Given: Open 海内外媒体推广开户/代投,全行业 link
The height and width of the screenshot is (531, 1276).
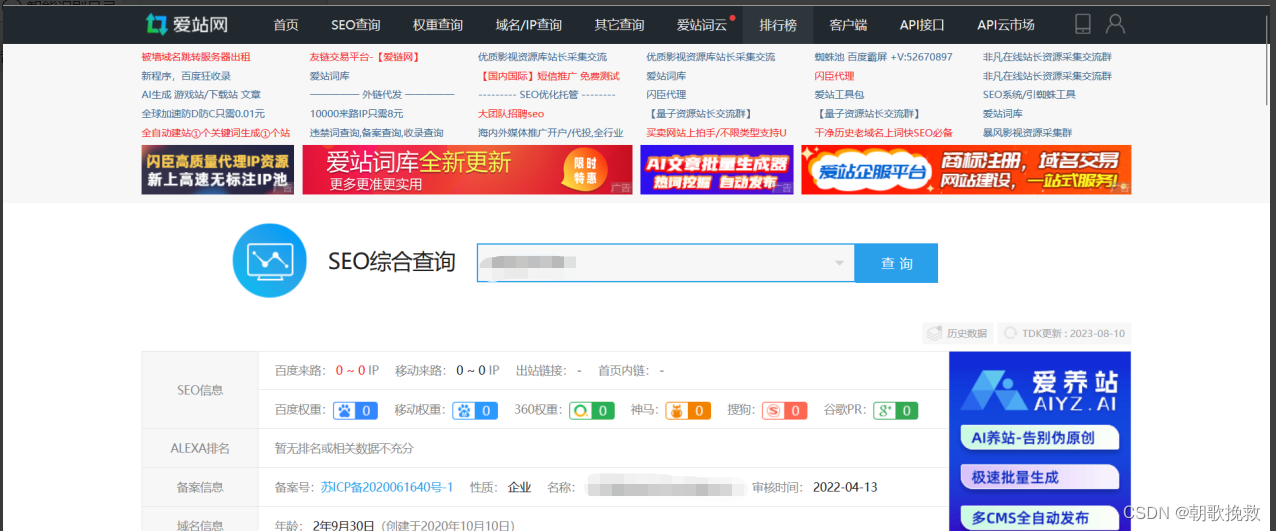Looking at the screenshot, I should point(551,133).
